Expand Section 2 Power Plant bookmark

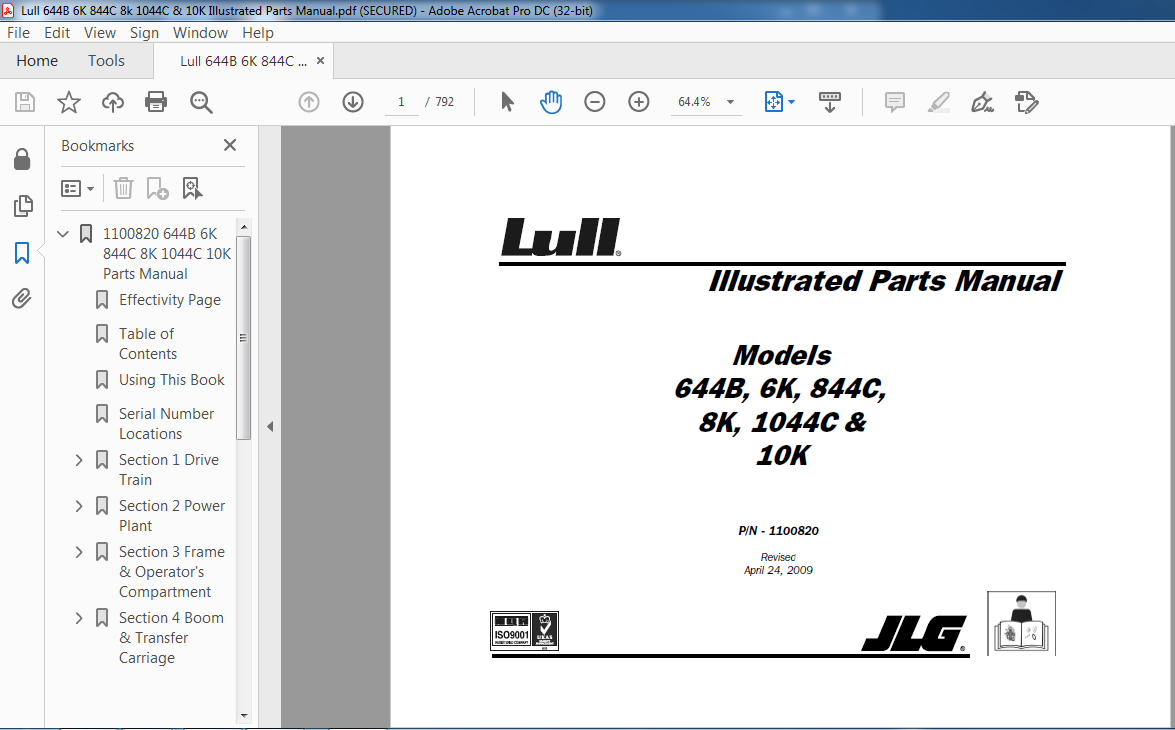click(x=79, y=507)
